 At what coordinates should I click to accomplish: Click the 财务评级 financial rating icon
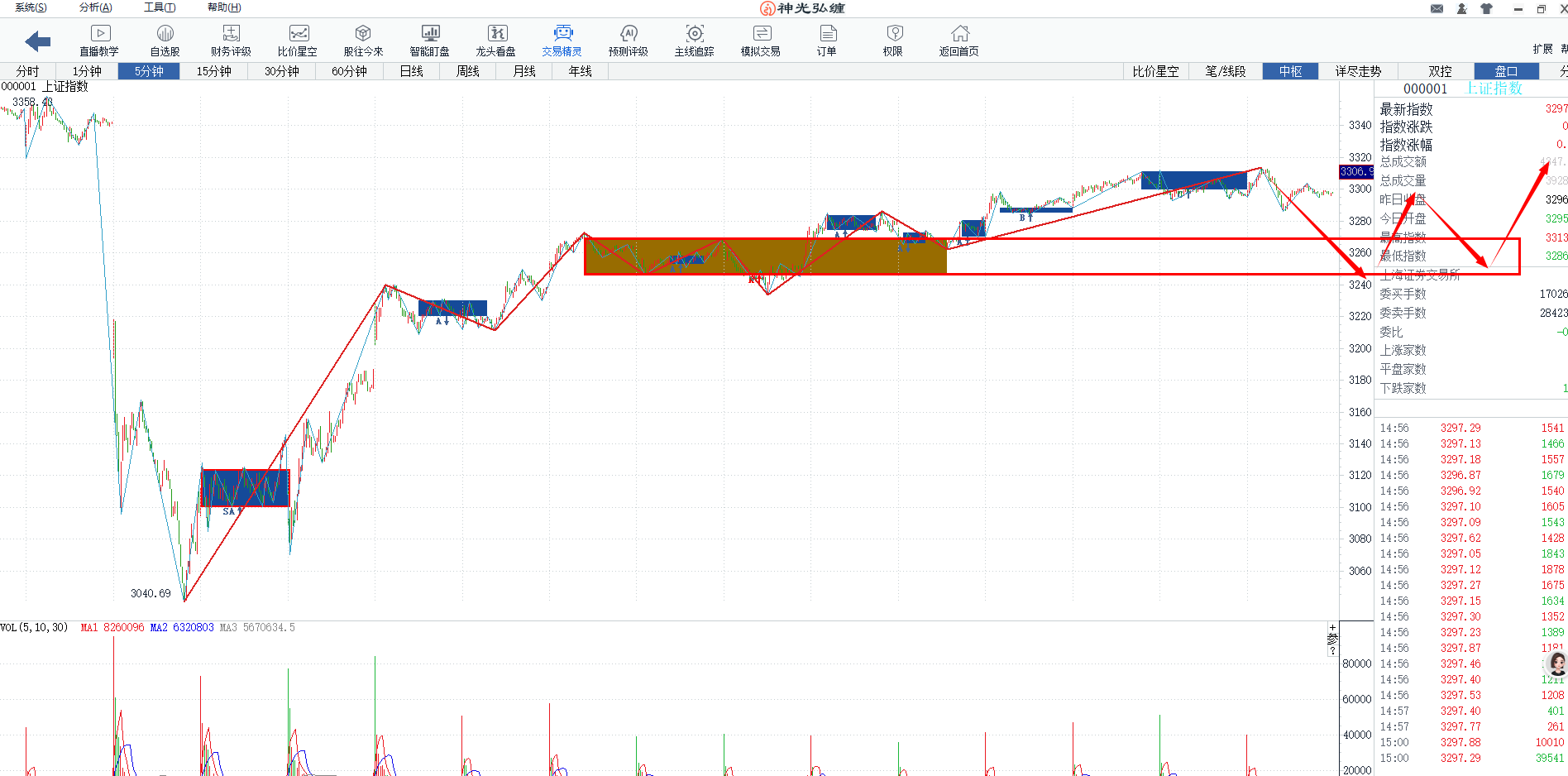point(231,40)
